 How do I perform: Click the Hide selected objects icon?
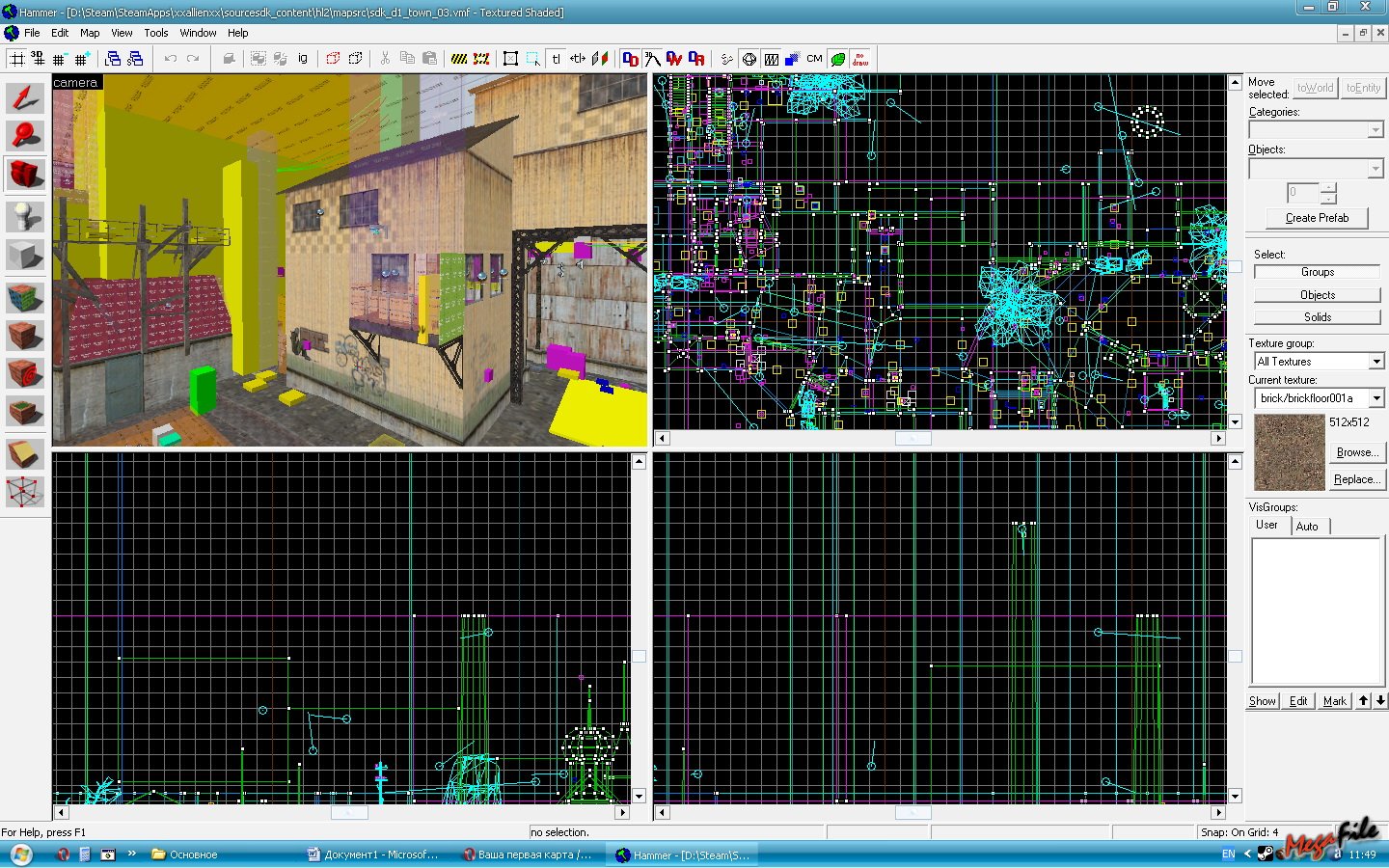(333, 59)
